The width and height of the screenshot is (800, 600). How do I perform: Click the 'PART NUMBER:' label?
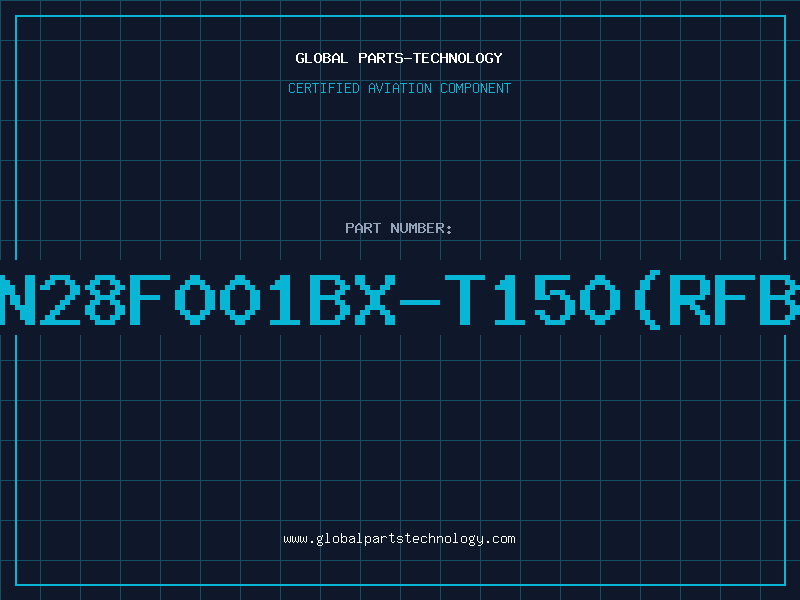pos(399,228)
